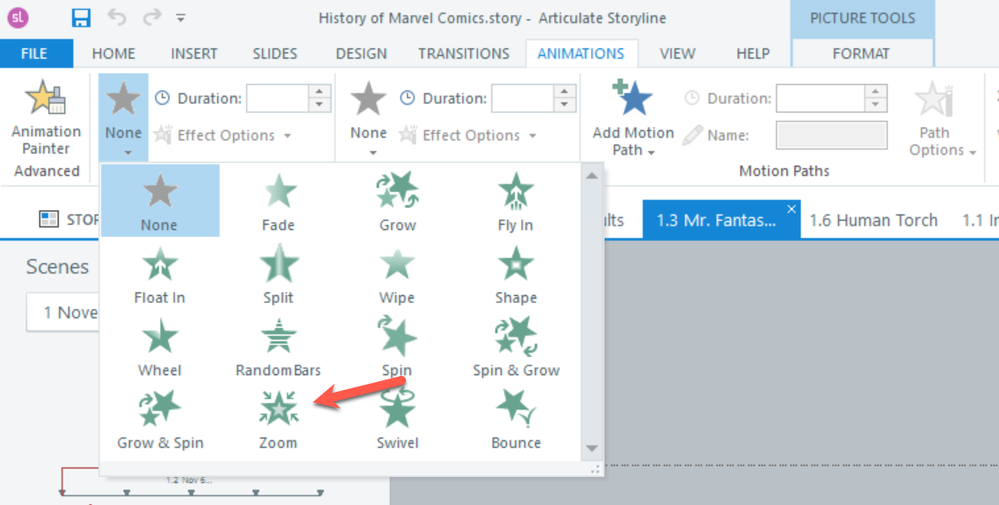This screenshot has width=999, height=505.
Task: Click the File button
Action: pyautogui.click(x=36, y=54)
